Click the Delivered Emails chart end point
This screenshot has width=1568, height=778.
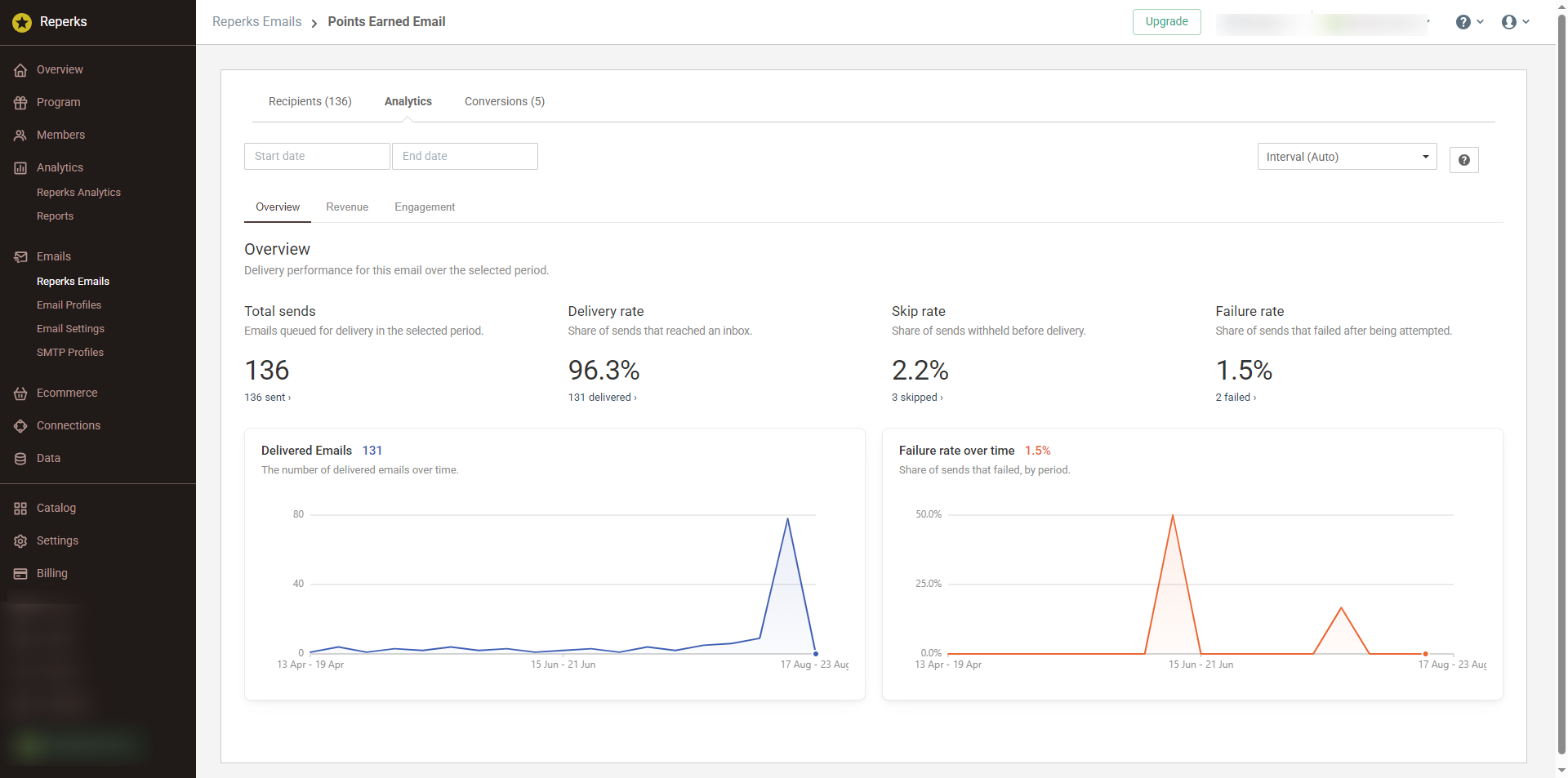click(816, 654)
